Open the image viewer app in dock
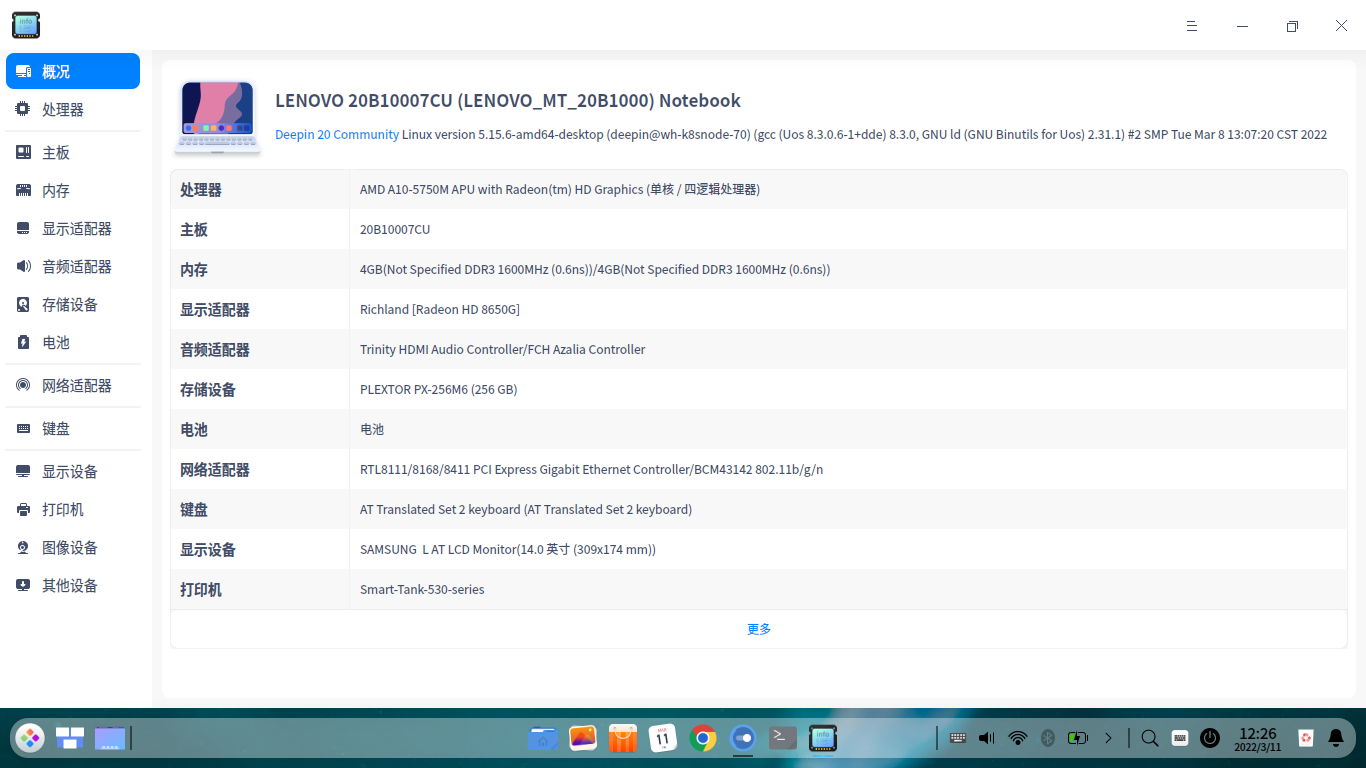Viewport: 1366px width, 768px height. [x=583, y=738]
